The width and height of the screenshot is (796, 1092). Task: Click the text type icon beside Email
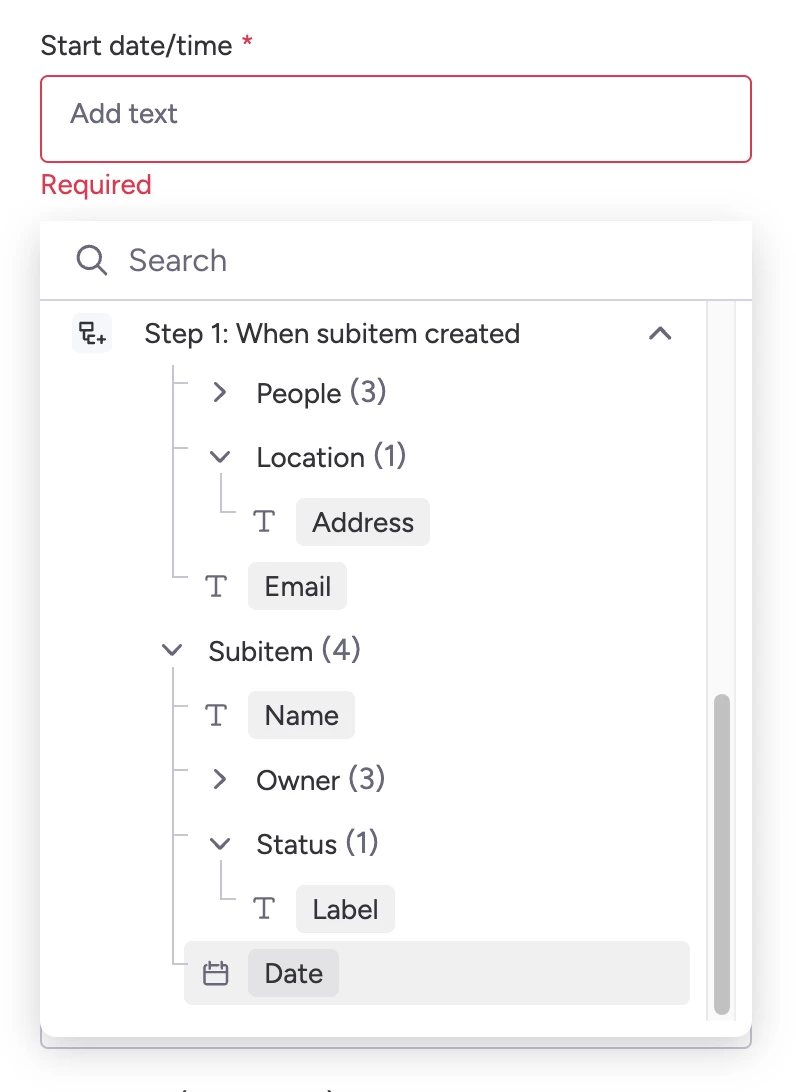click(x=216, y=587)
